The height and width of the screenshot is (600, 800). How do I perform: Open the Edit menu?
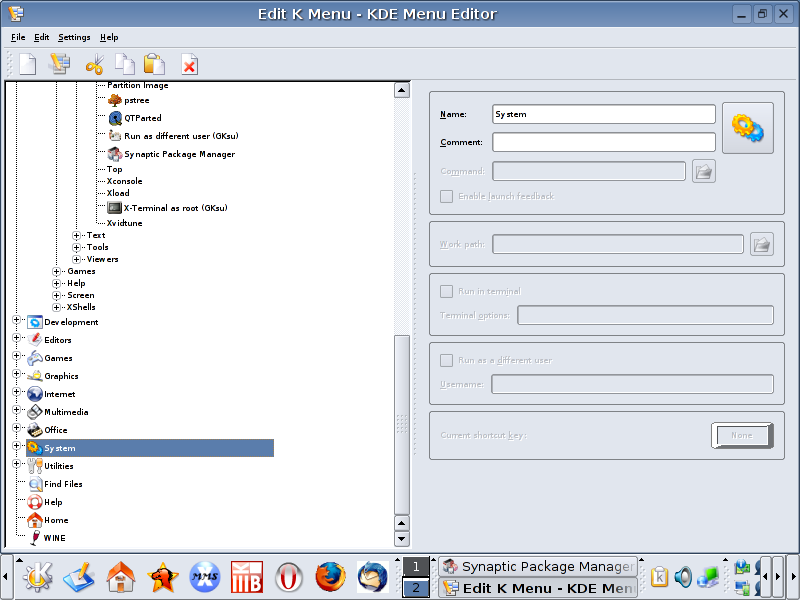(x=41, y=37)
